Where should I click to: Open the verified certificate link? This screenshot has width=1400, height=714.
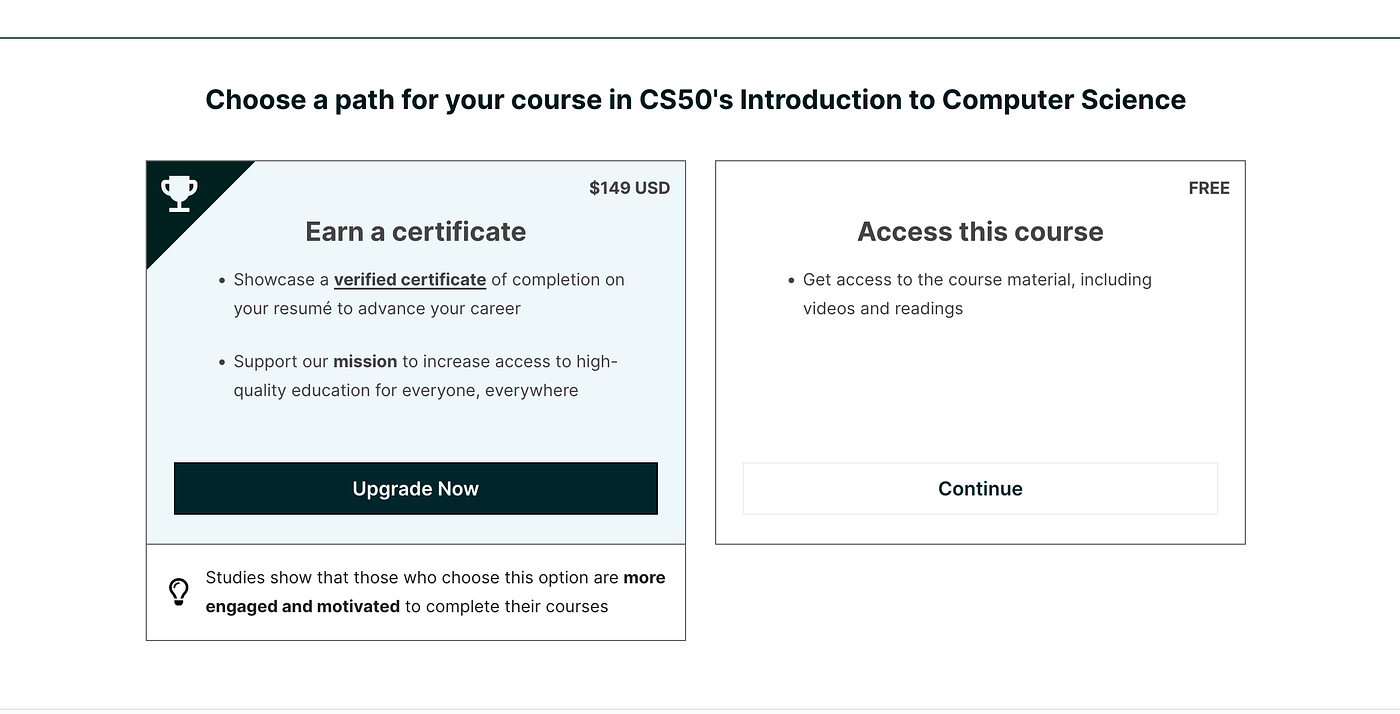pyautogui.click(x=409, y=279)
